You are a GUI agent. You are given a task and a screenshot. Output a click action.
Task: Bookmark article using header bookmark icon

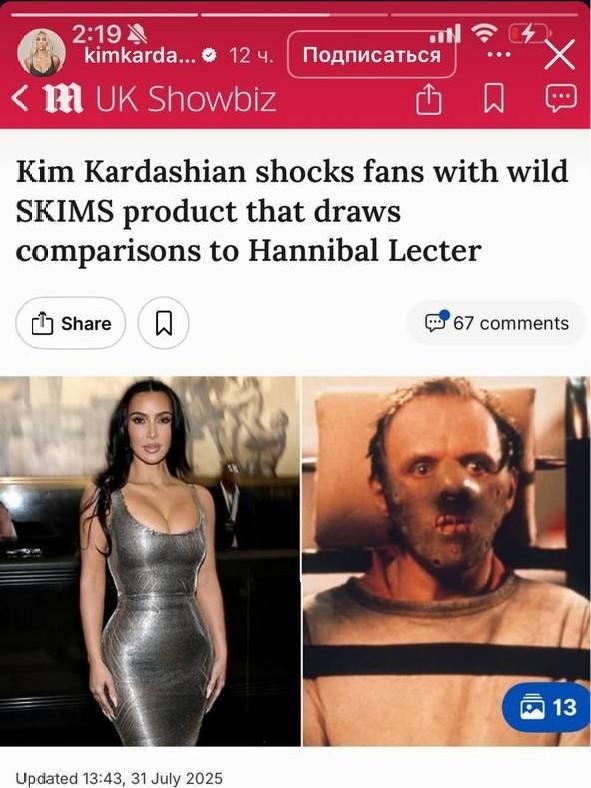click(x=493, y=99)
